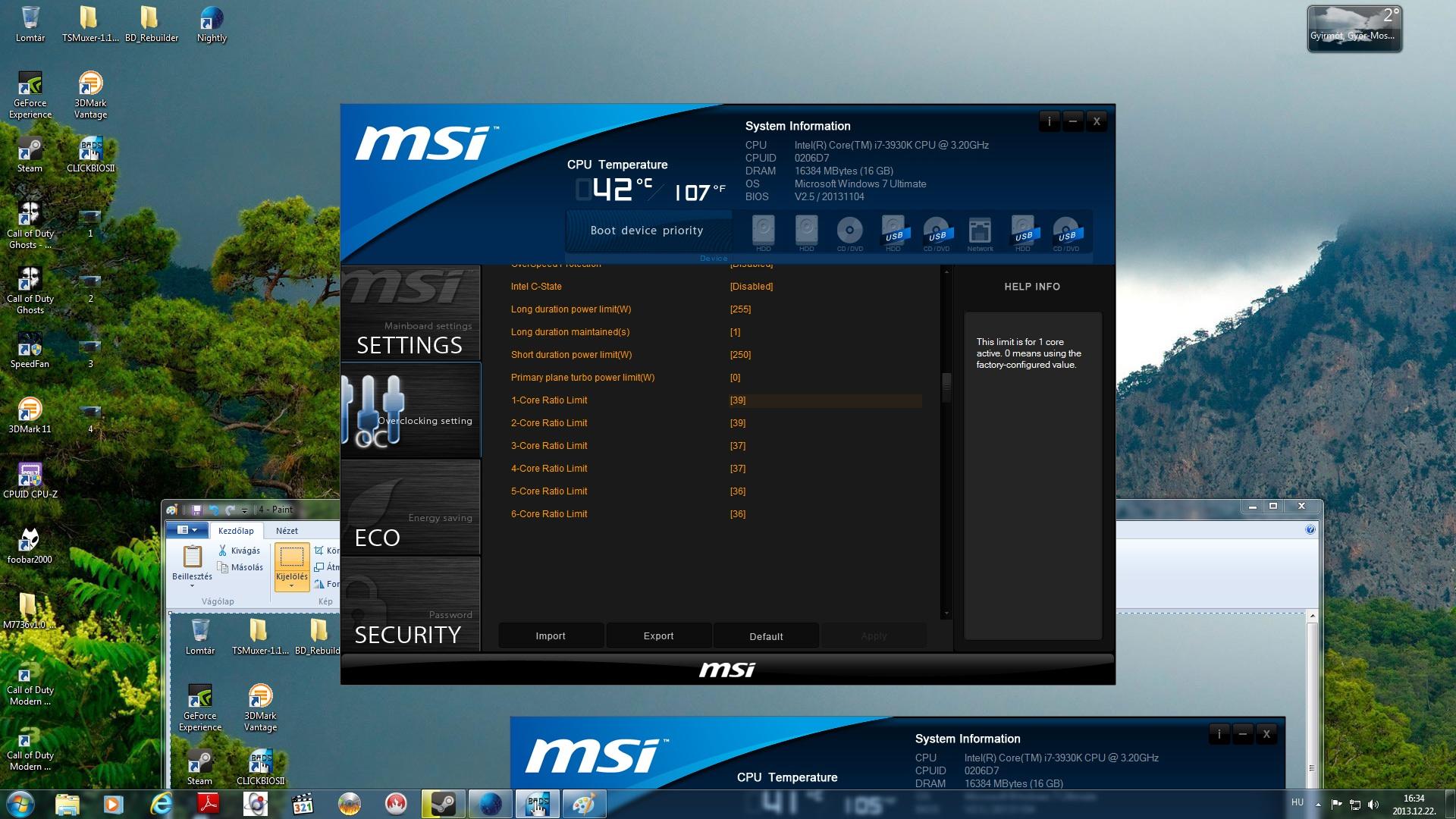Image resolution: width=1456 pixels, height=819 pixels.
Task: Open the ECO energy saving section
Action: pos(410,507)
